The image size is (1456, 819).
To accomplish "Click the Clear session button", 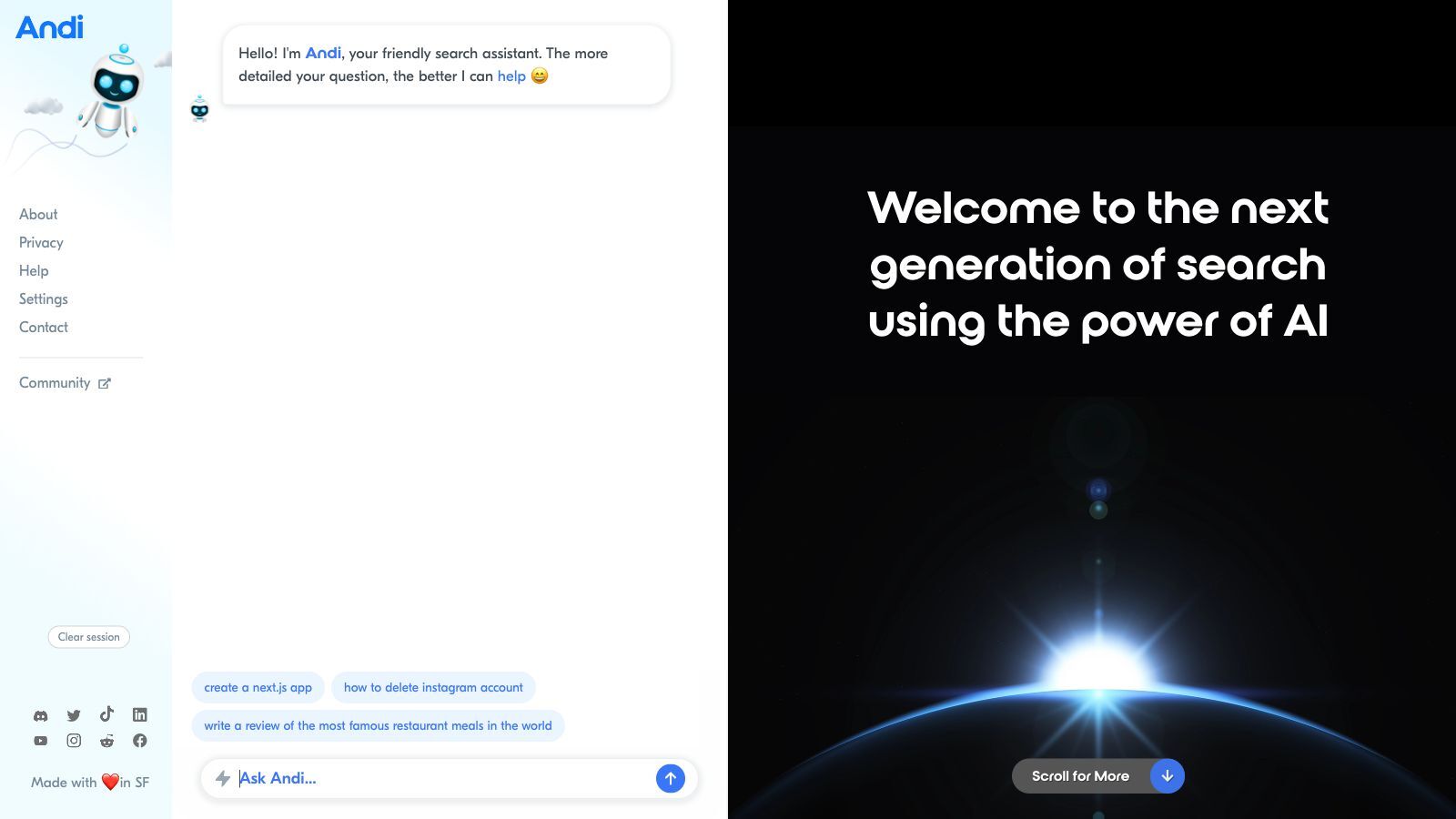I will pos(89,637).
